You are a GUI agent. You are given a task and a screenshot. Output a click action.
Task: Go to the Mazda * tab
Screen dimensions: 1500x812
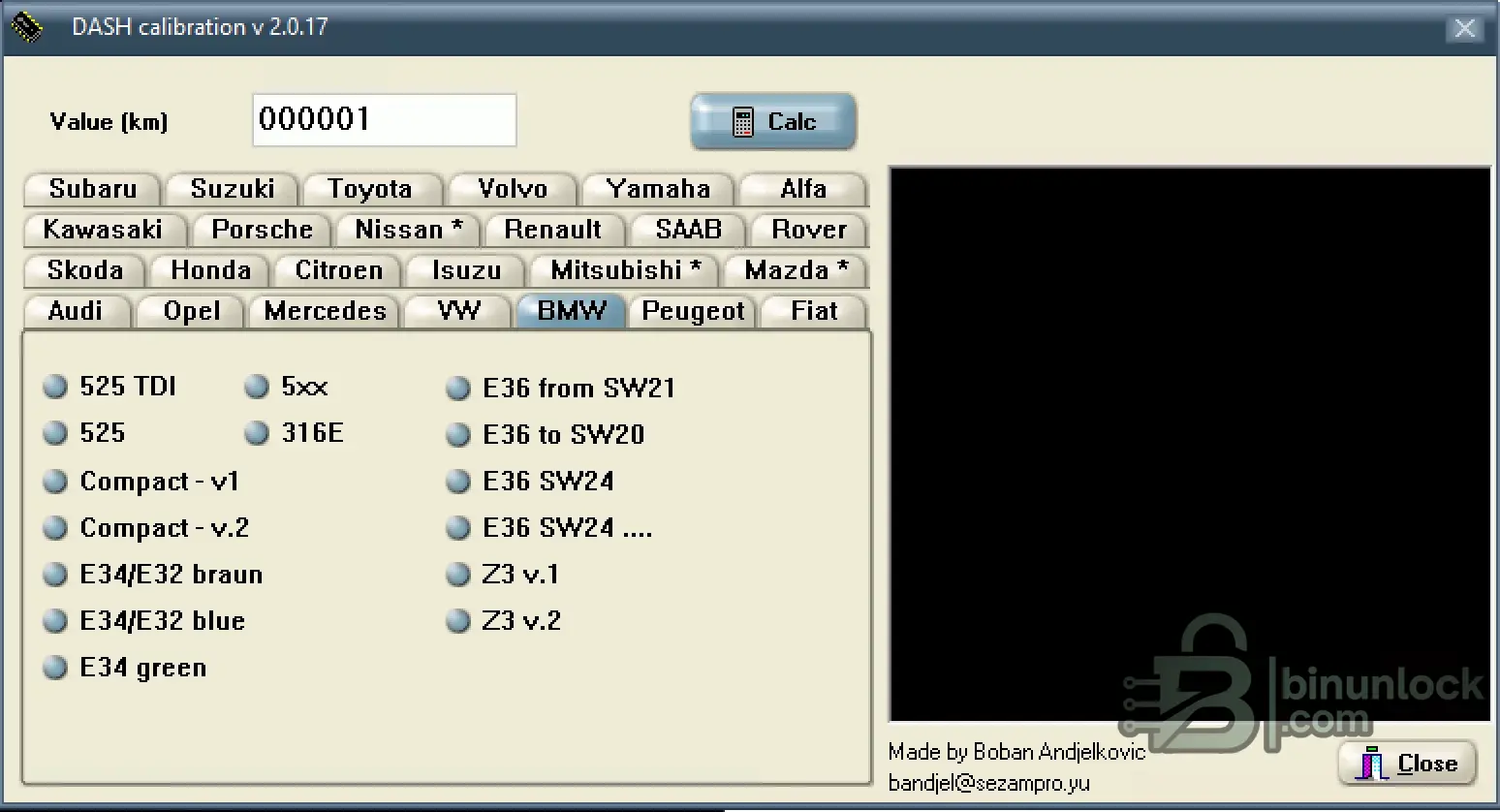[796, 270]
